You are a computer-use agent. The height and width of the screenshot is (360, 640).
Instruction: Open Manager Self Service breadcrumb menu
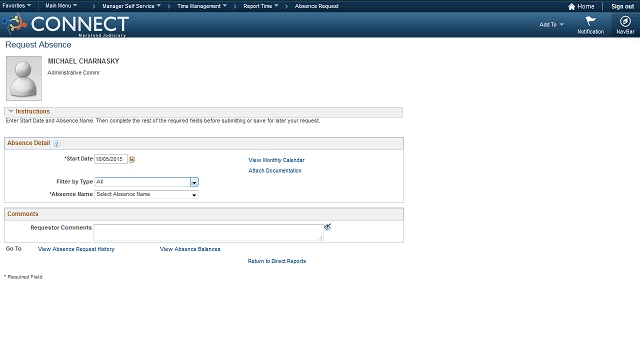point(131,6)
